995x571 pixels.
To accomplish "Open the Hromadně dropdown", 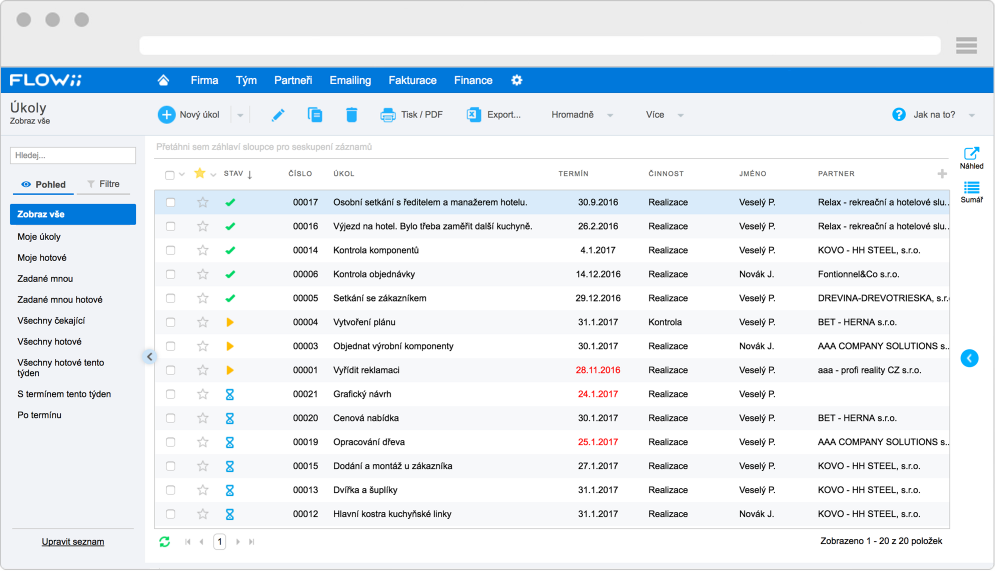I will coord(582,115).
